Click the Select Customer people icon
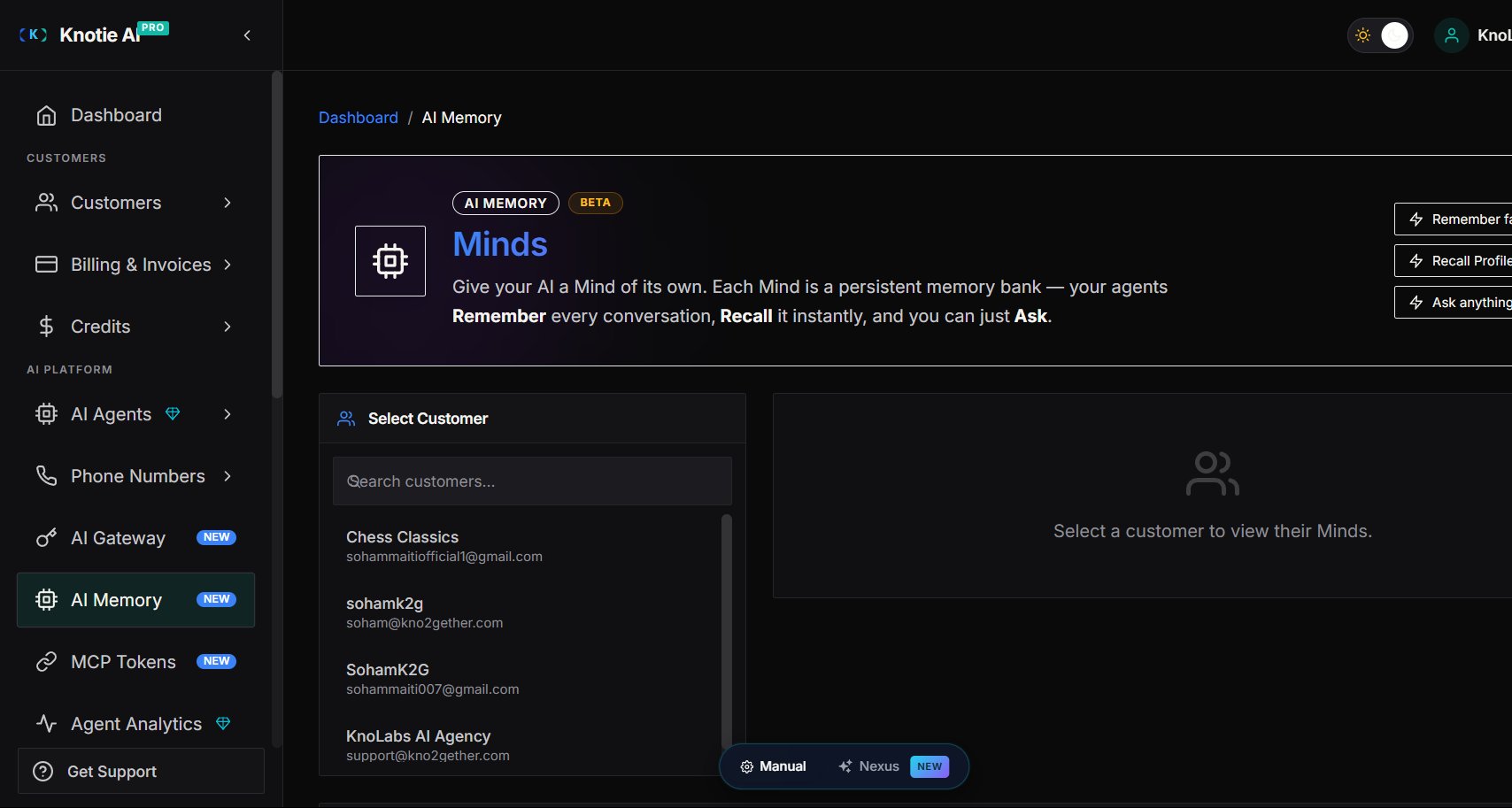The height and width of the screenshot is (808, 1512). [x=346, y=419]
